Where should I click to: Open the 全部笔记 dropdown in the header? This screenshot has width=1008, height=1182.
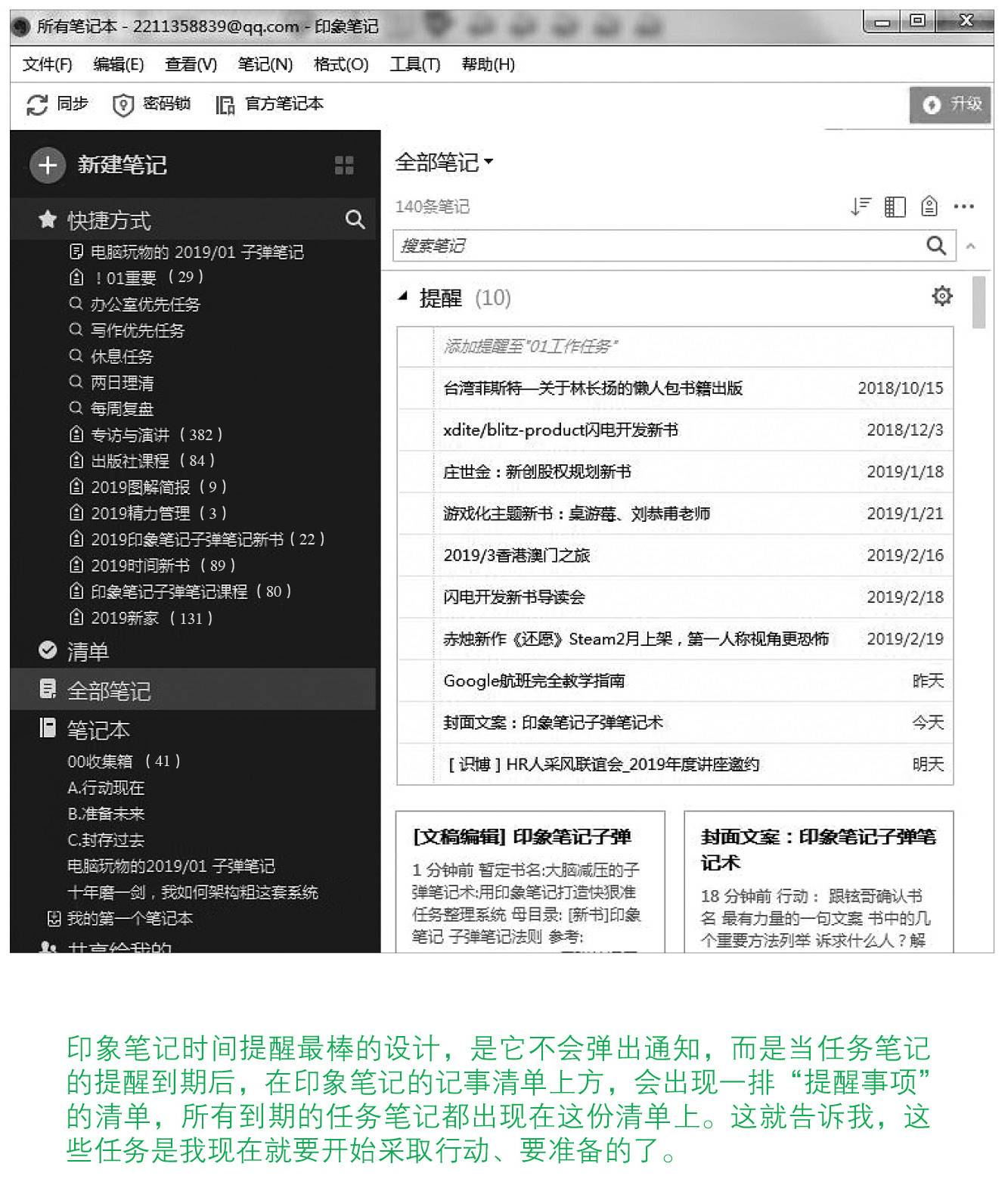(x=444, y=162)
